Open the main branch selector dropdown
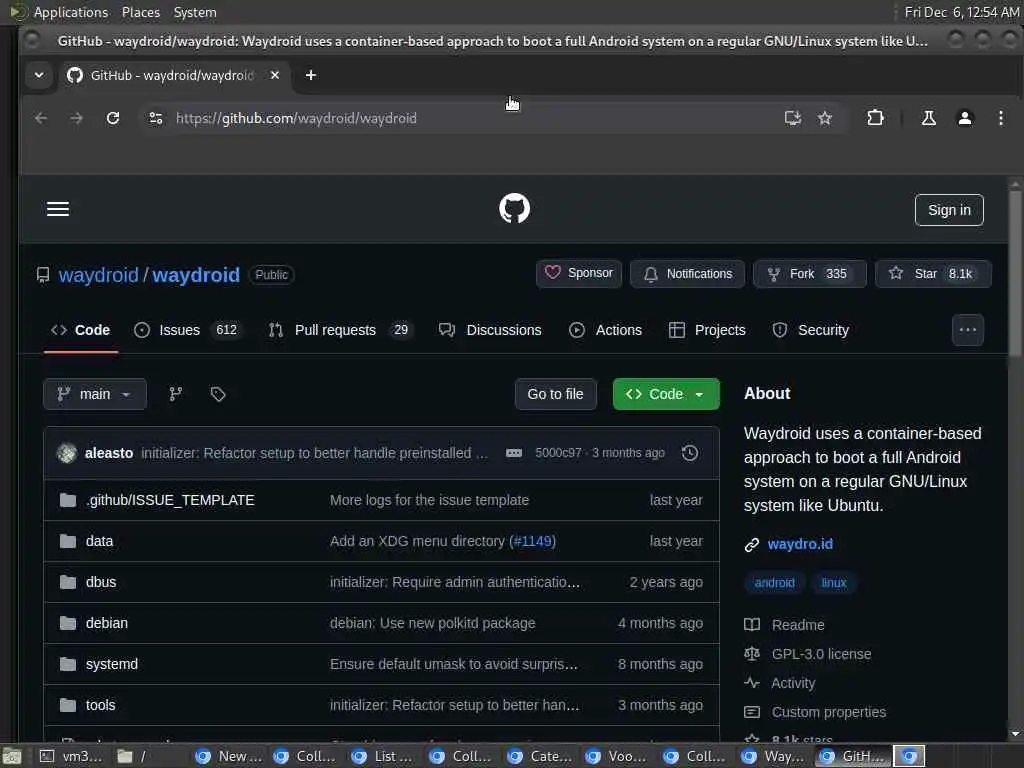 [95, 394]
